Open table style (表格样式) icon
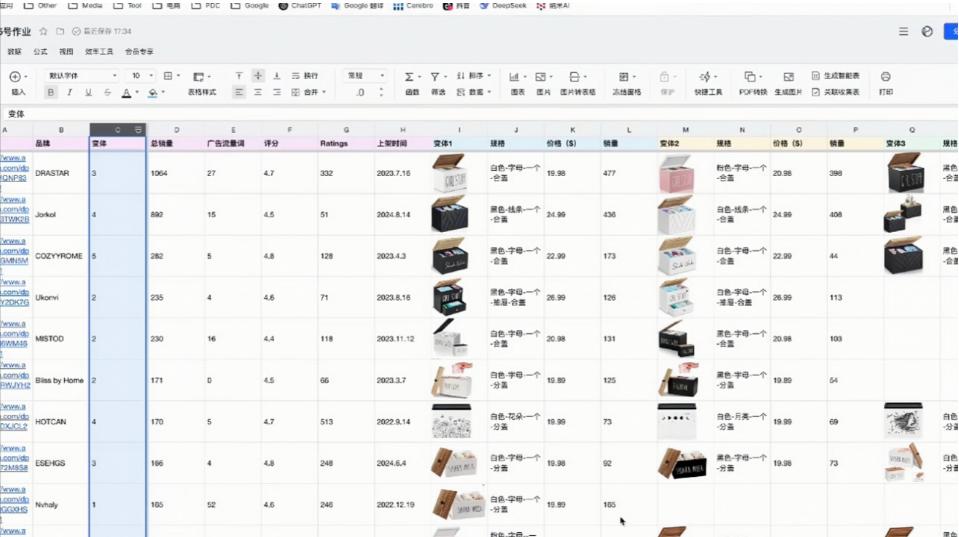 (x=198, y=76)
